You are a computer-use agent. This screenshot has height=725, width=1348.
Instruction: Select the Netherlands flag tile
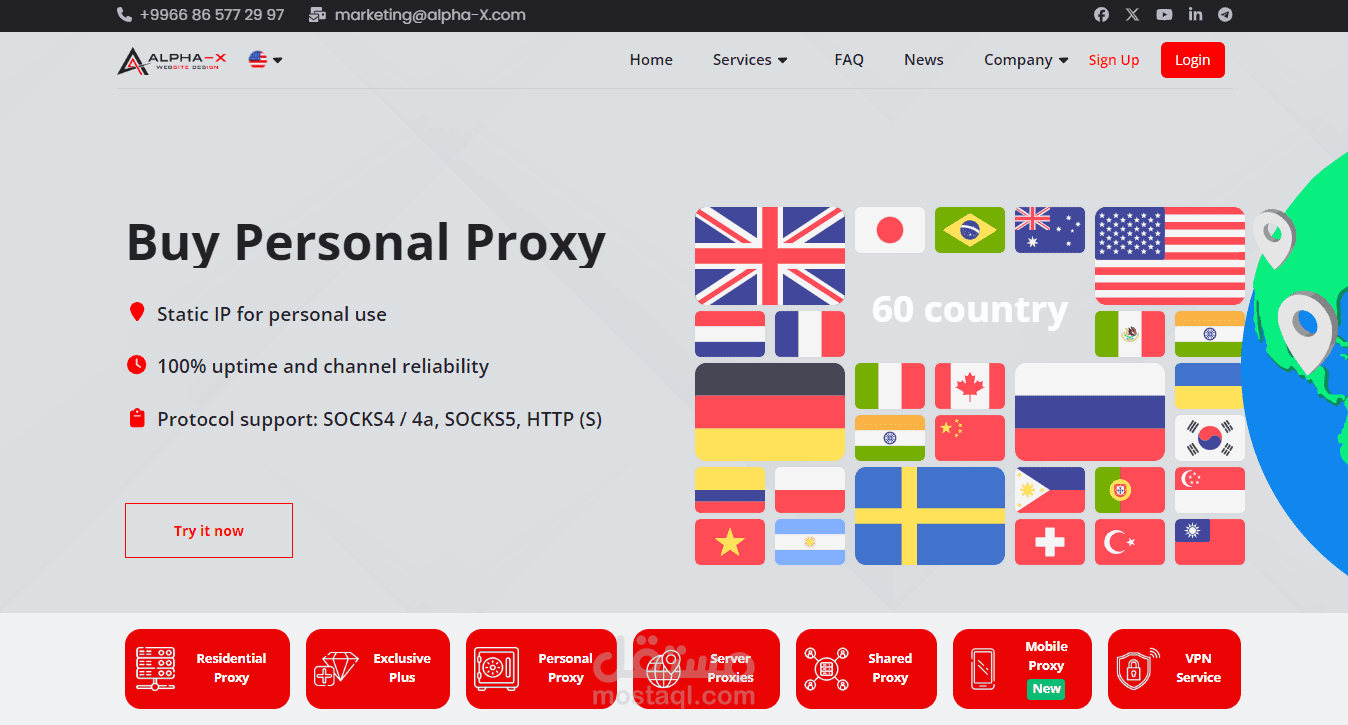point(730,334)
